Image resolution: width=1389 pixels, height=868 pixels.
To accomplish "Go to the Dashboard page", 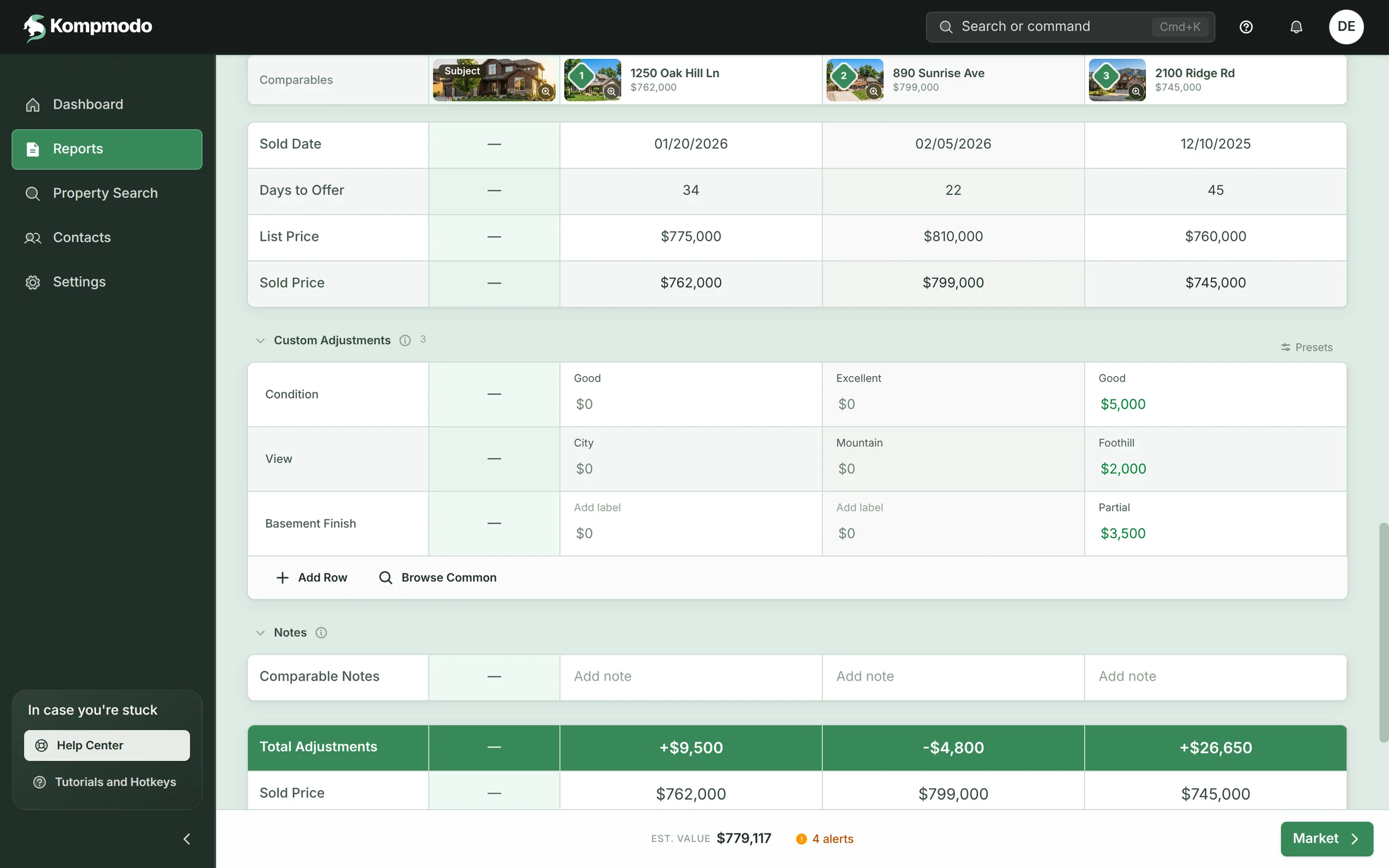I will coord(107,105).
